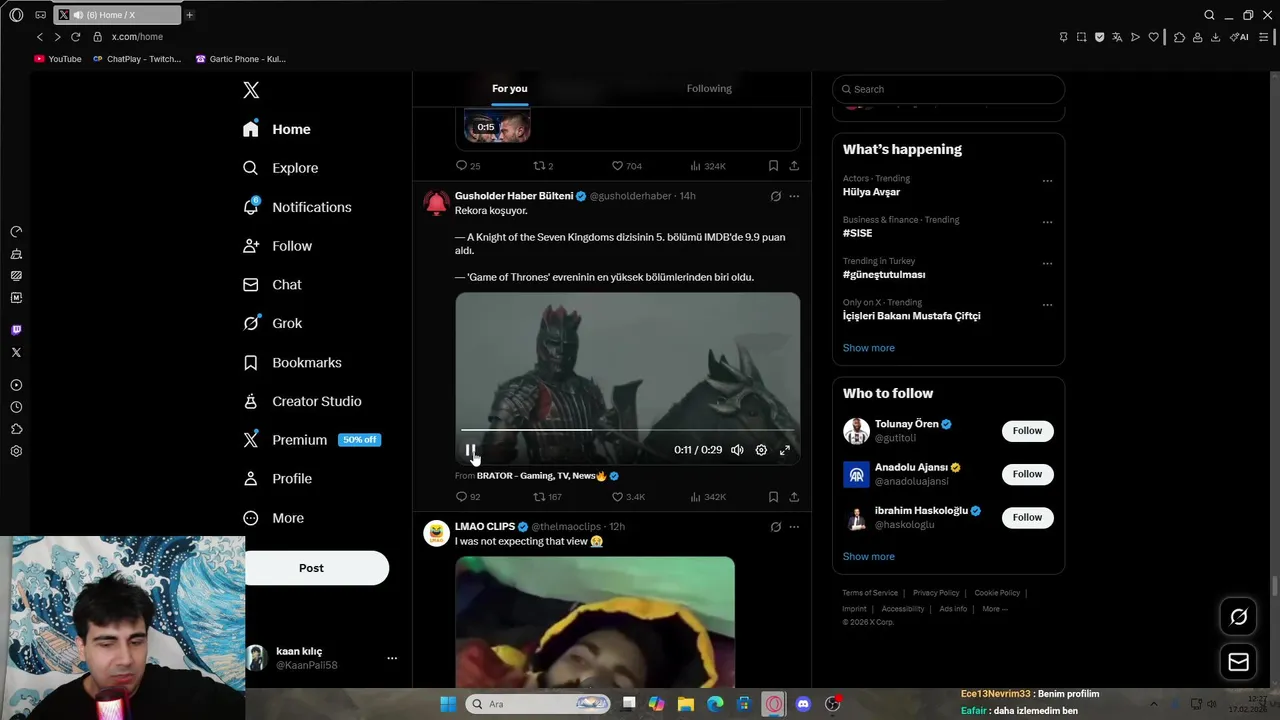Take a snapshot using the toolbar icon
Image resolution: width=1280 pixels, height=720 pixels.
coord(1081,37)
